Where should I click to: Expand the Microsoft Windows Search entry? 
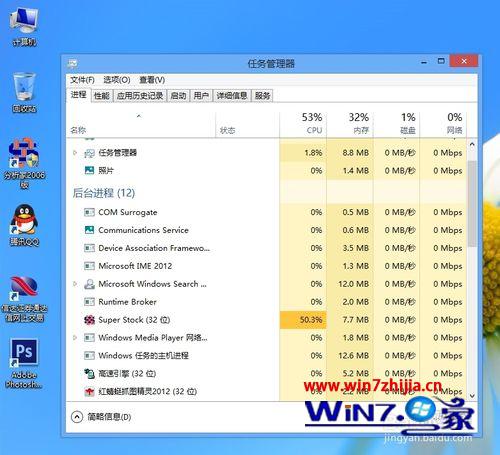pyautogui.click(x=75, y=284)
